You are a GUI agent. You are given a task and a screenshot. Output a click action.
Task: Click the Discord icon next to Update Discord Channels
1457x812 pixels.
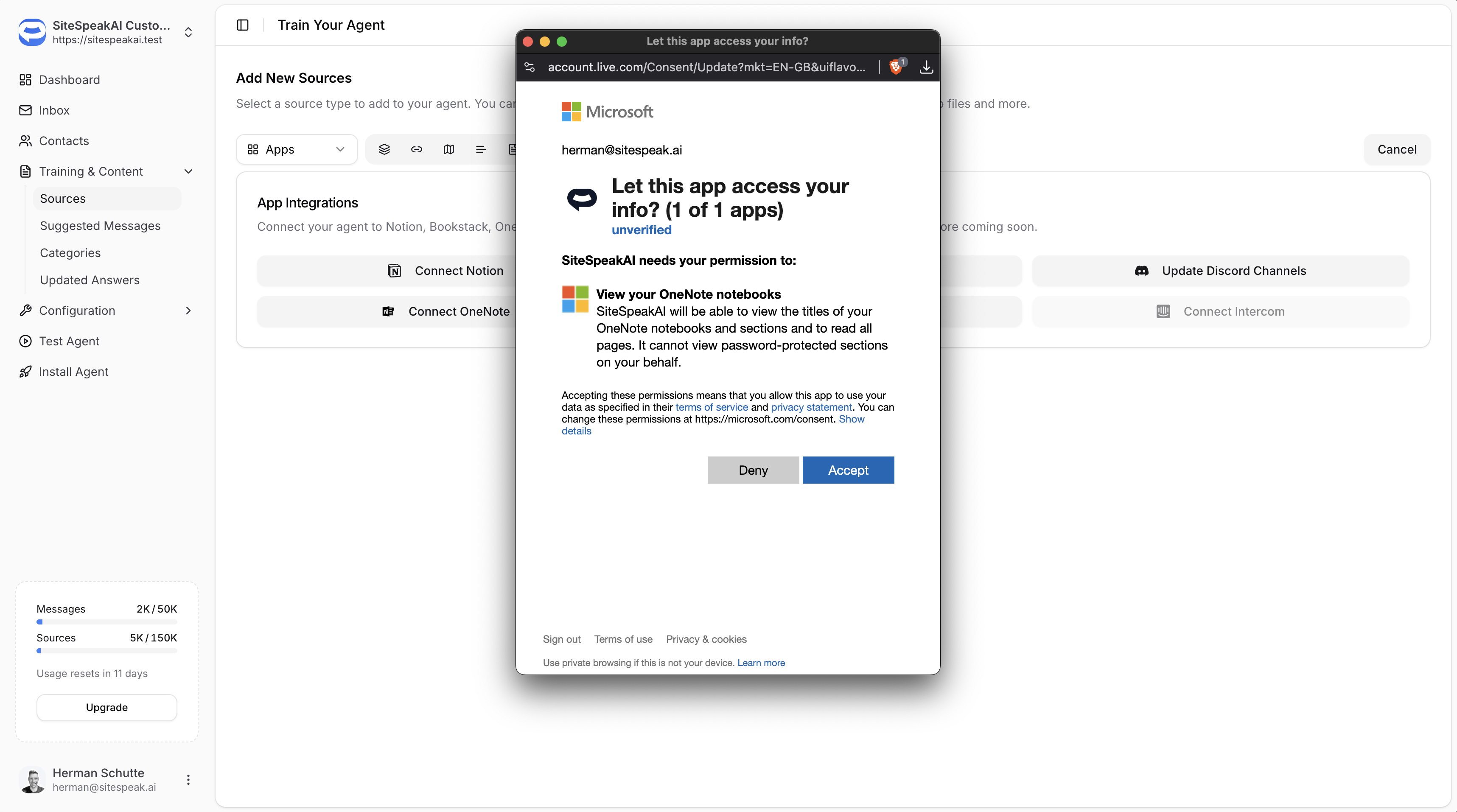[x=1141, y=271]
